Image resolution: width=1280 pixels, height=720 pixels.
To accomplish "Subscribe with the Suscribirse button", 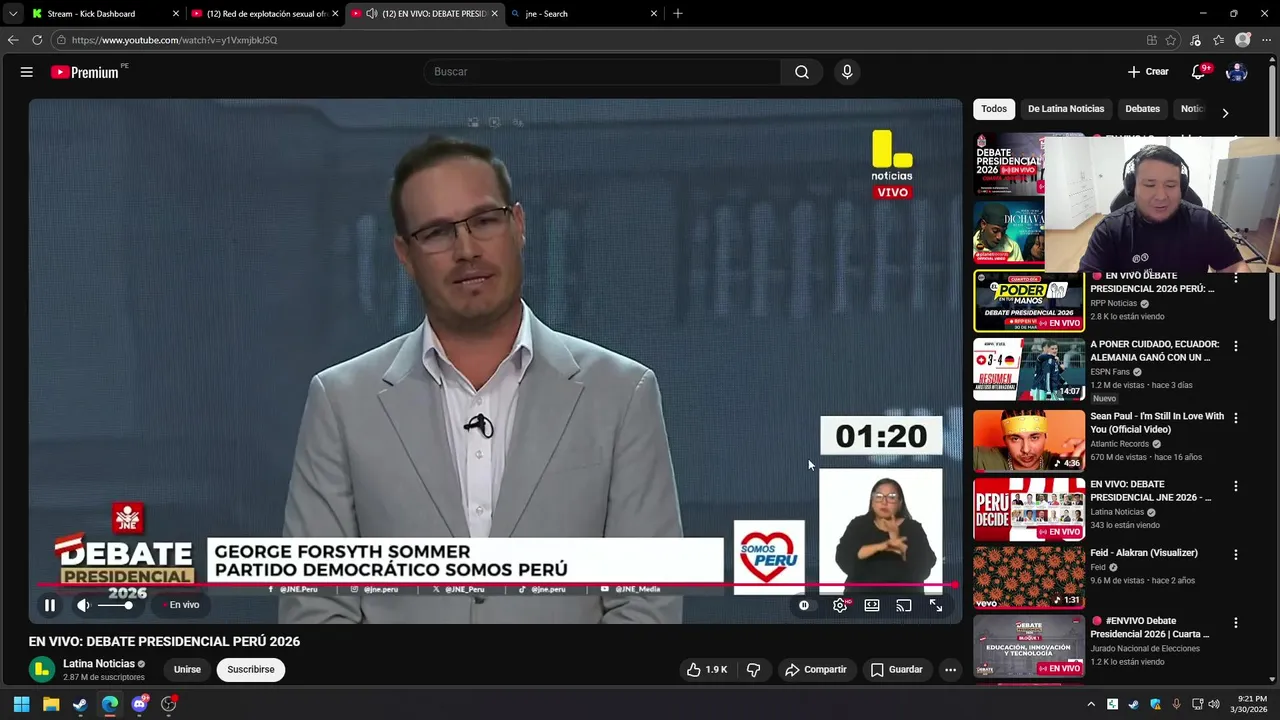I will (x=251, y=670).
